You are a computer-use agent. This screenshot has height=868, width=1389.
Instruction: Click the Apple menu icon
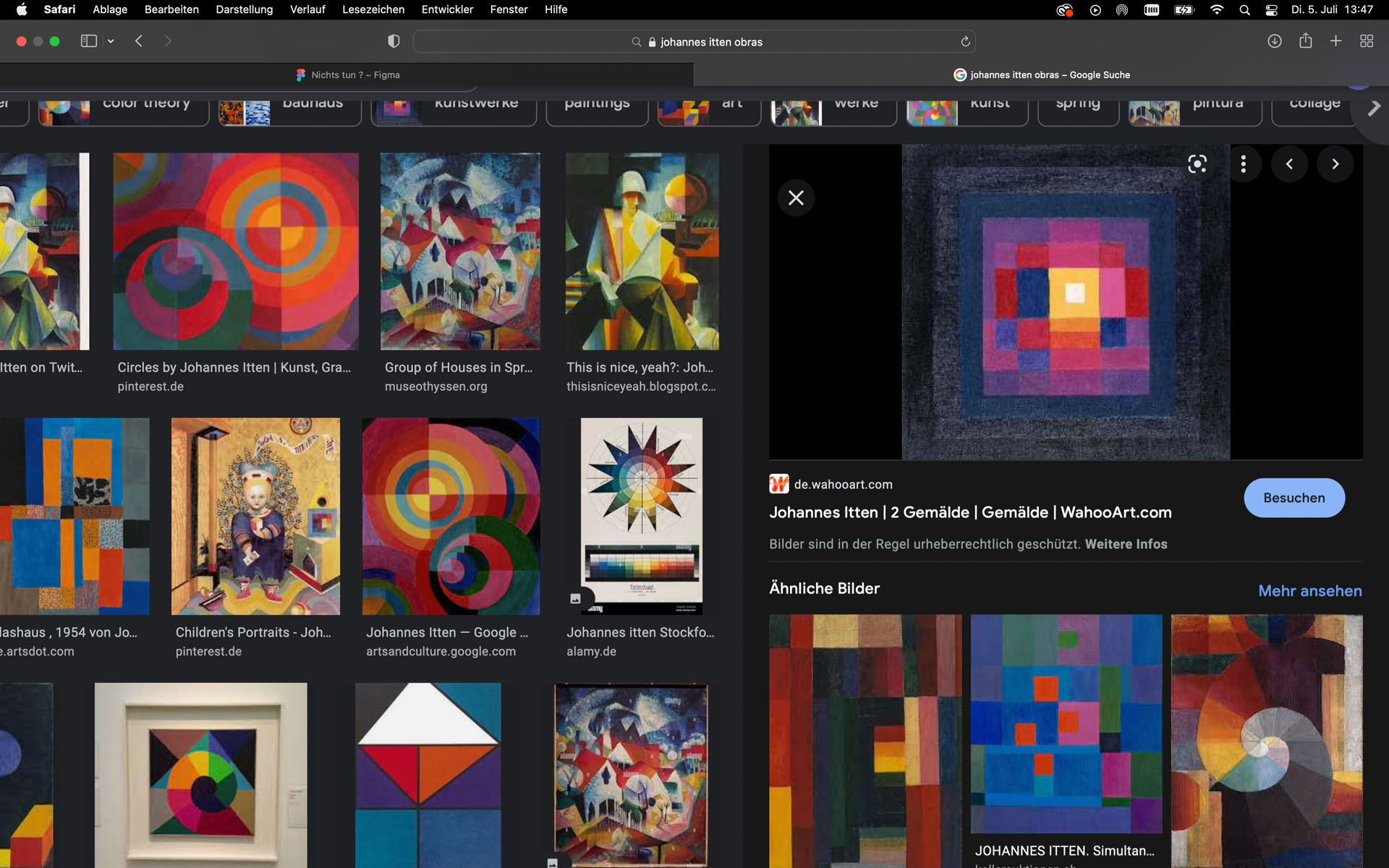22,9
